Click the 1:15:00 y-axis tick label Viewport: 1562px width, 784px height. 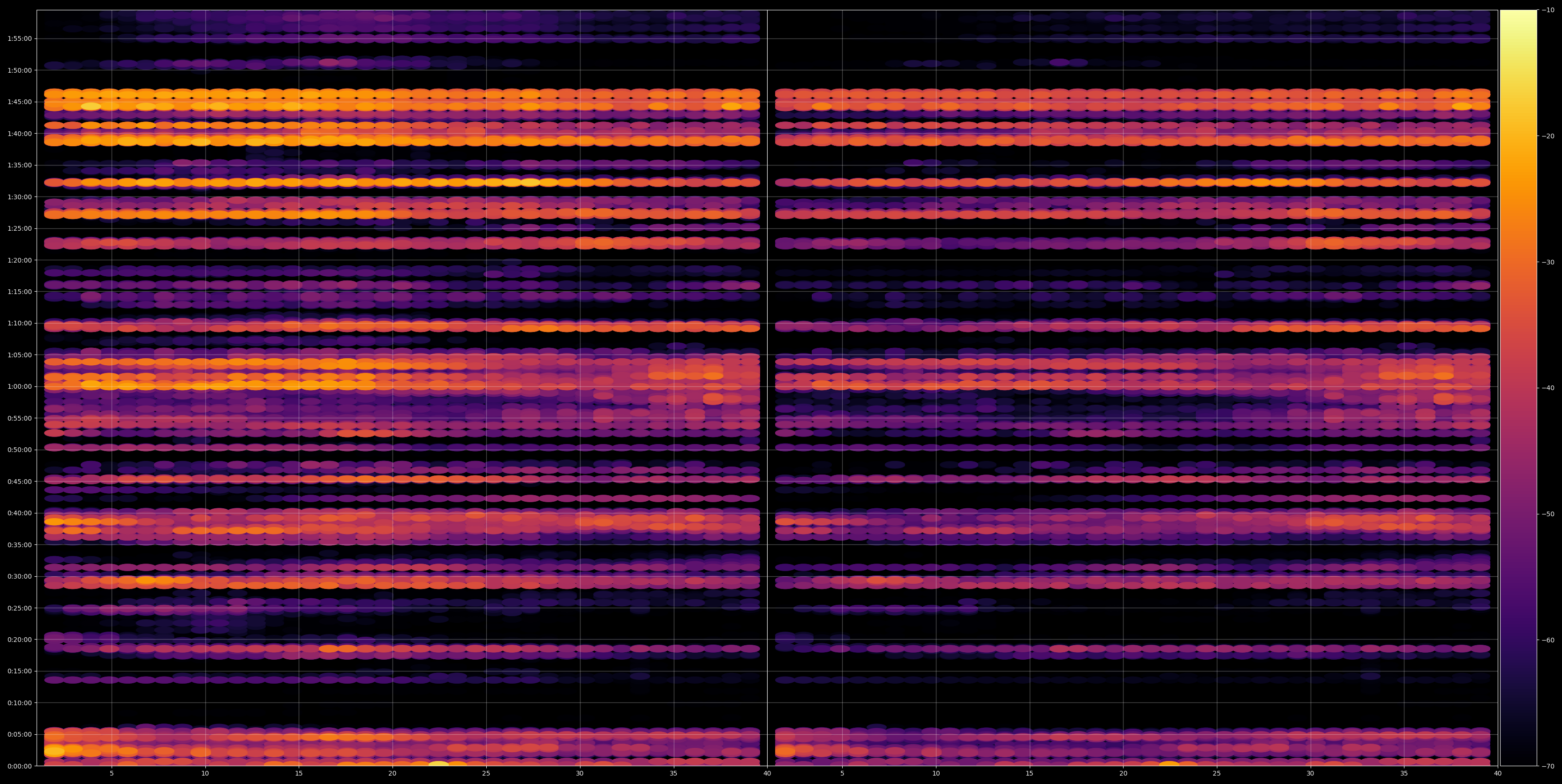19,292
